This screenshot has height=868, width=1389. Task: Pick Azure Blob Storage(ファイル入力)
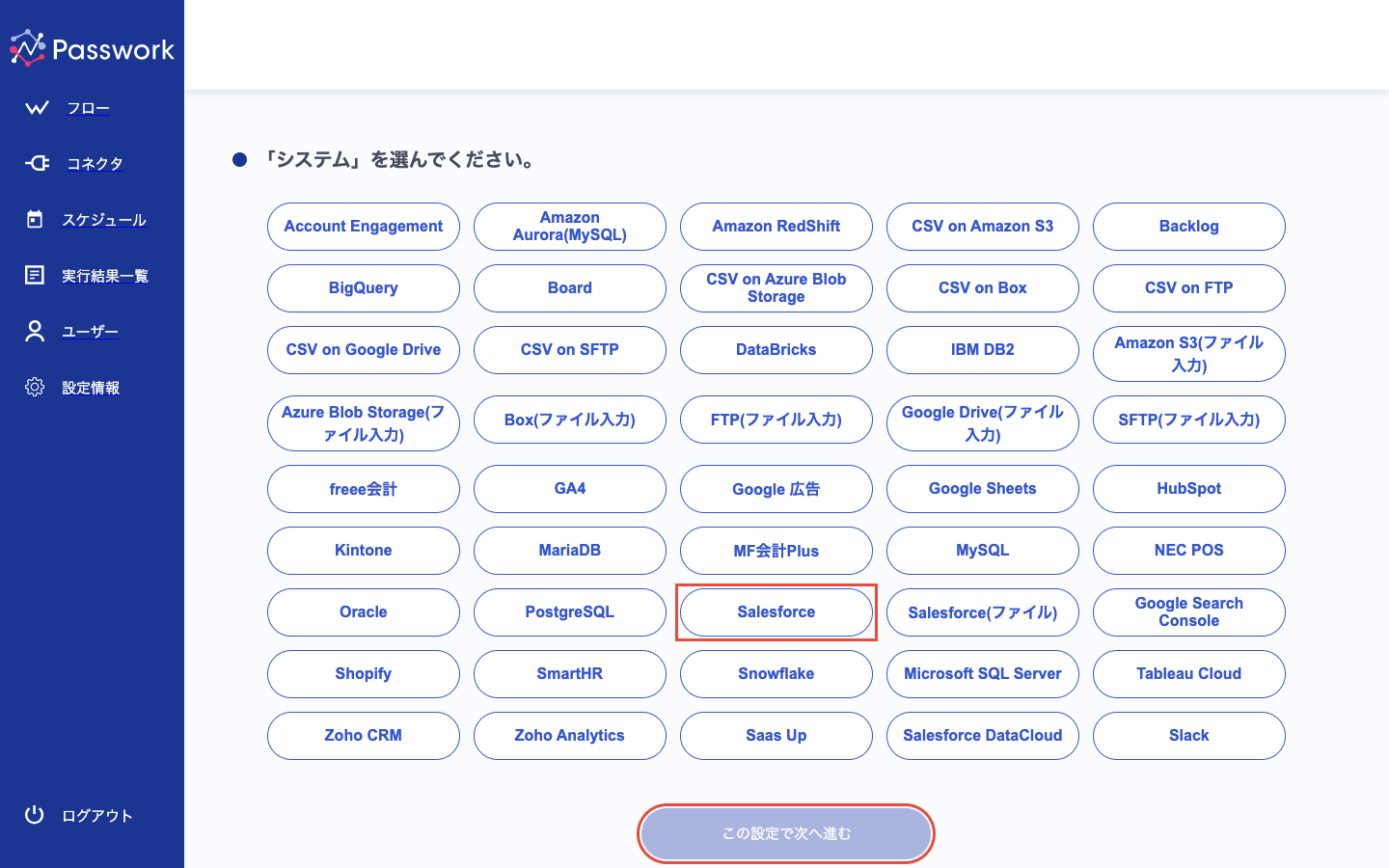pos(364,423)
